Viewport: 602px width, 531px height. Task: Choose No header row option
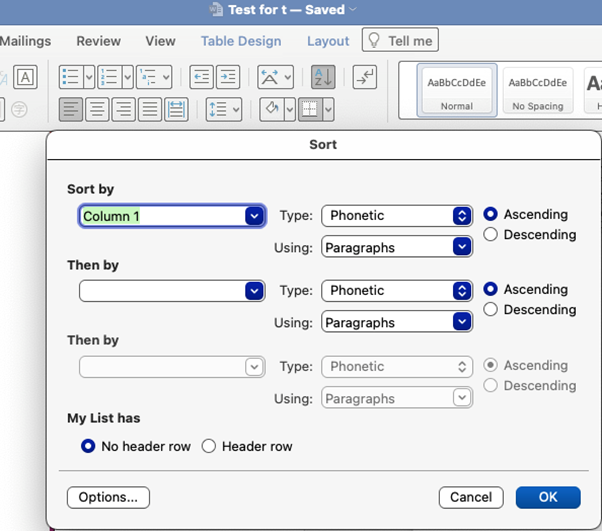[x=88, y=446]
